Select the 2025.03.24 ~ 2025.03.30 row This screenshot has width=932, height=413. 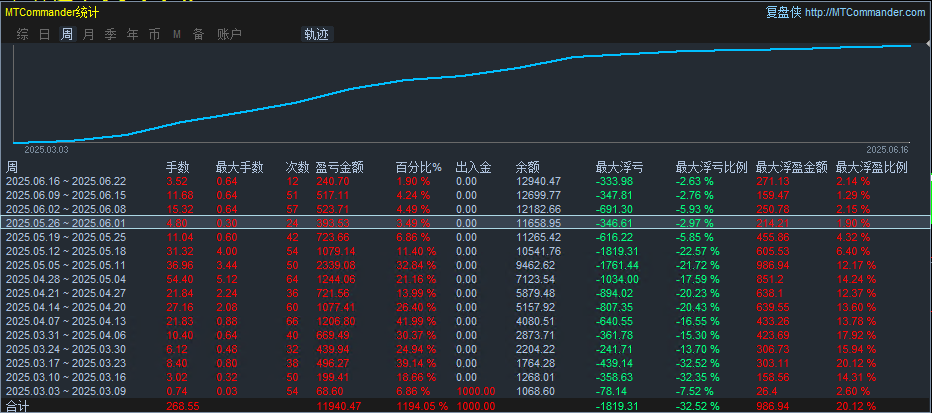pyautogui.click(x=465, y=349)
